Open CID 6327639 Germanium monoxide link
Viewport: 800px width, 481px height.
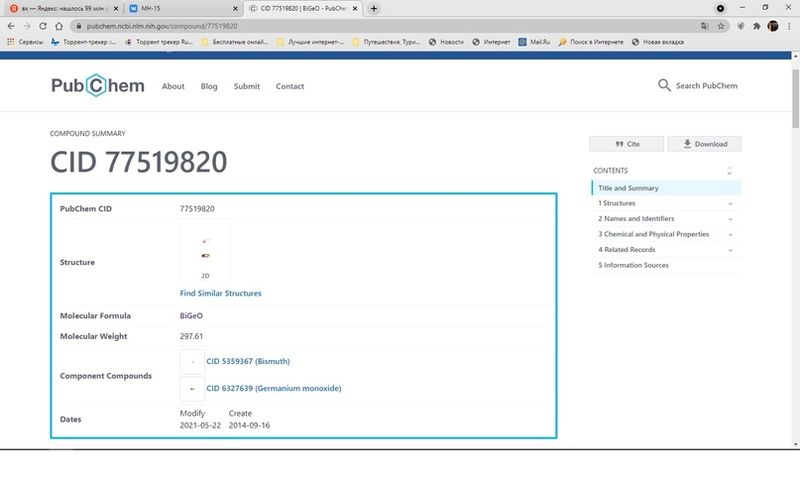(258, 388)
